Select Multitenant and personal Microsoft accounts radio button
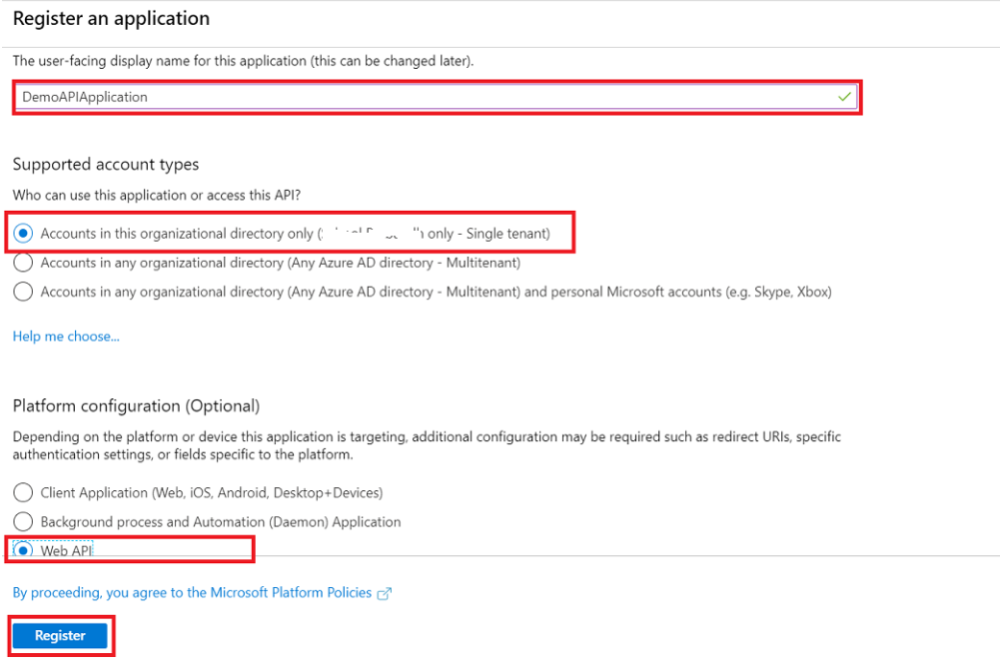 tap(23, 292)
